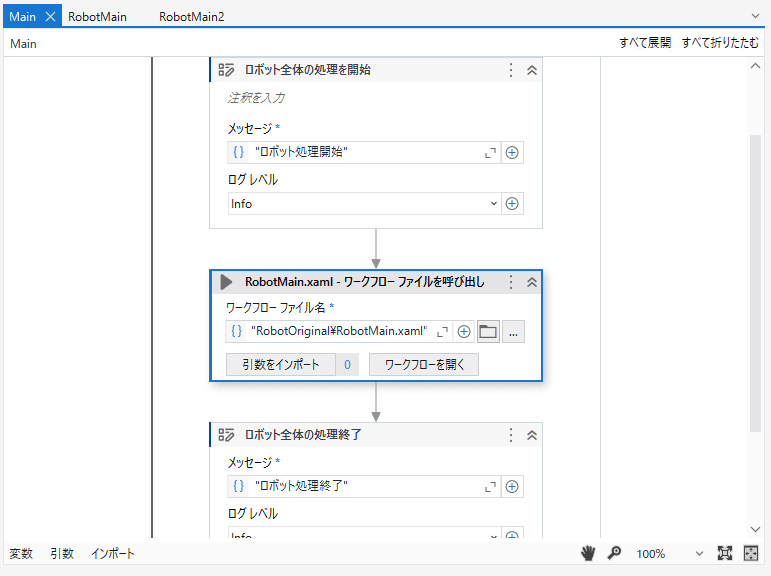Expand editor for "ロボット処理終了" message

pyautogui.click(x=490, y=487)
